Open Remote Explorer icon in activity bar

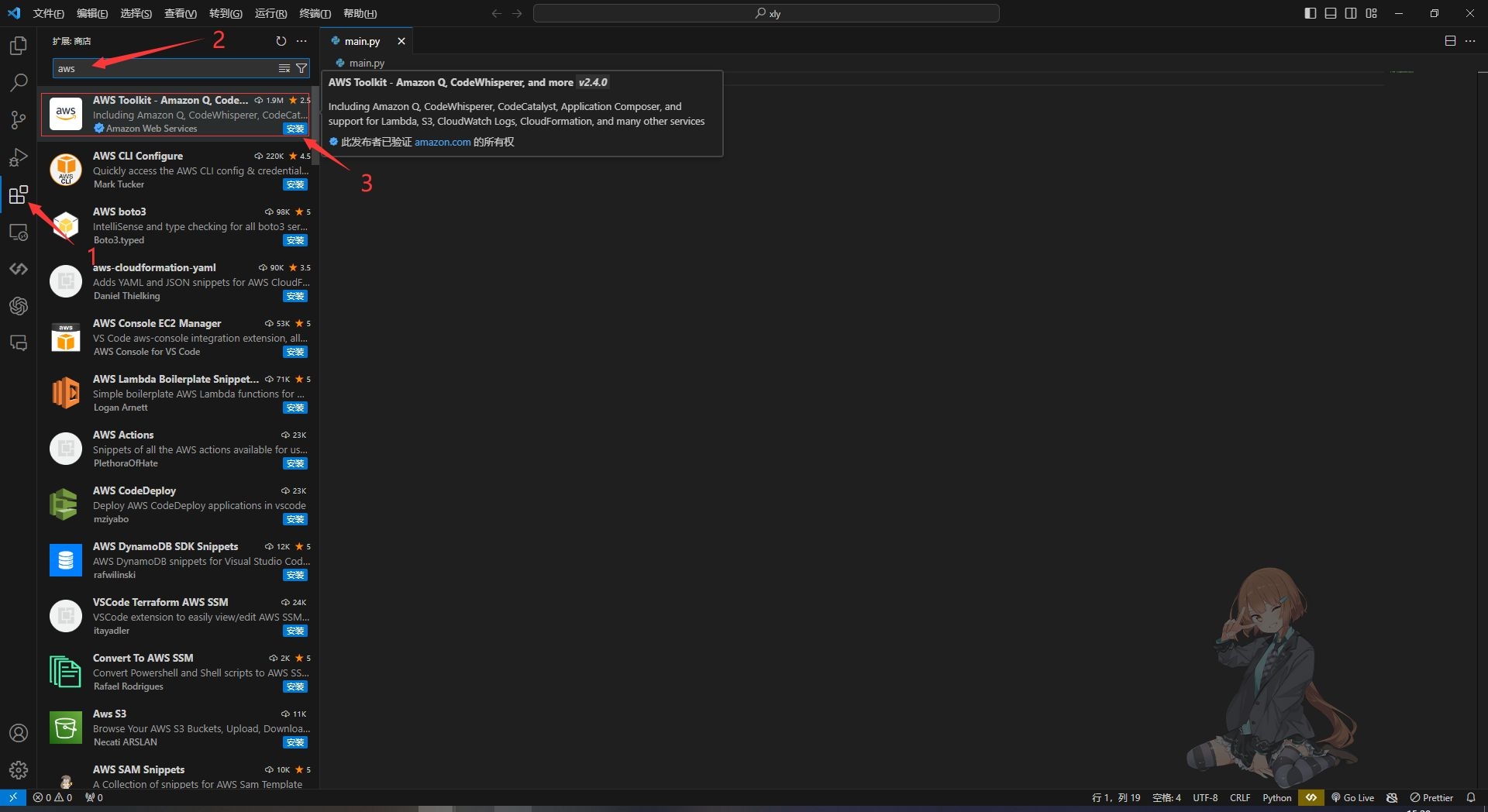click(x=19, y=232)
